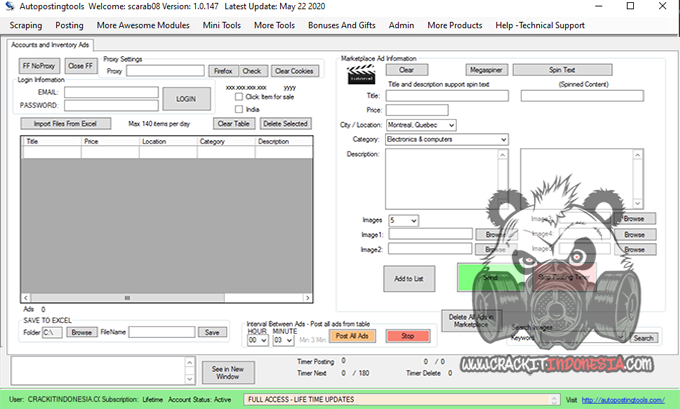Click the green Send button
680x409 pixels.
[x=491, y=277]
